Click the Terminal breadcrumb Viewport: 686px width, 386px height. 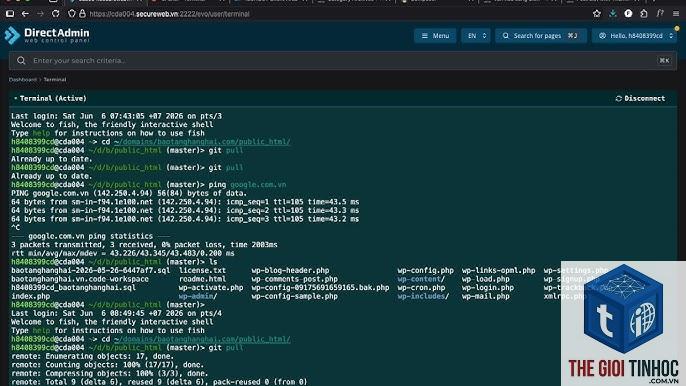tap(55, 80)
